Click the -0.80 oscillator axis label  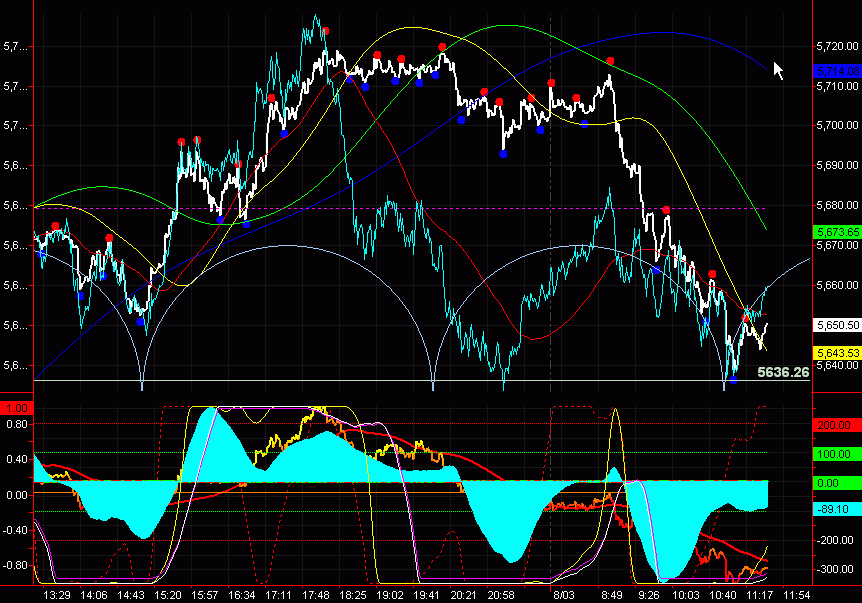[x=15, y=565]
